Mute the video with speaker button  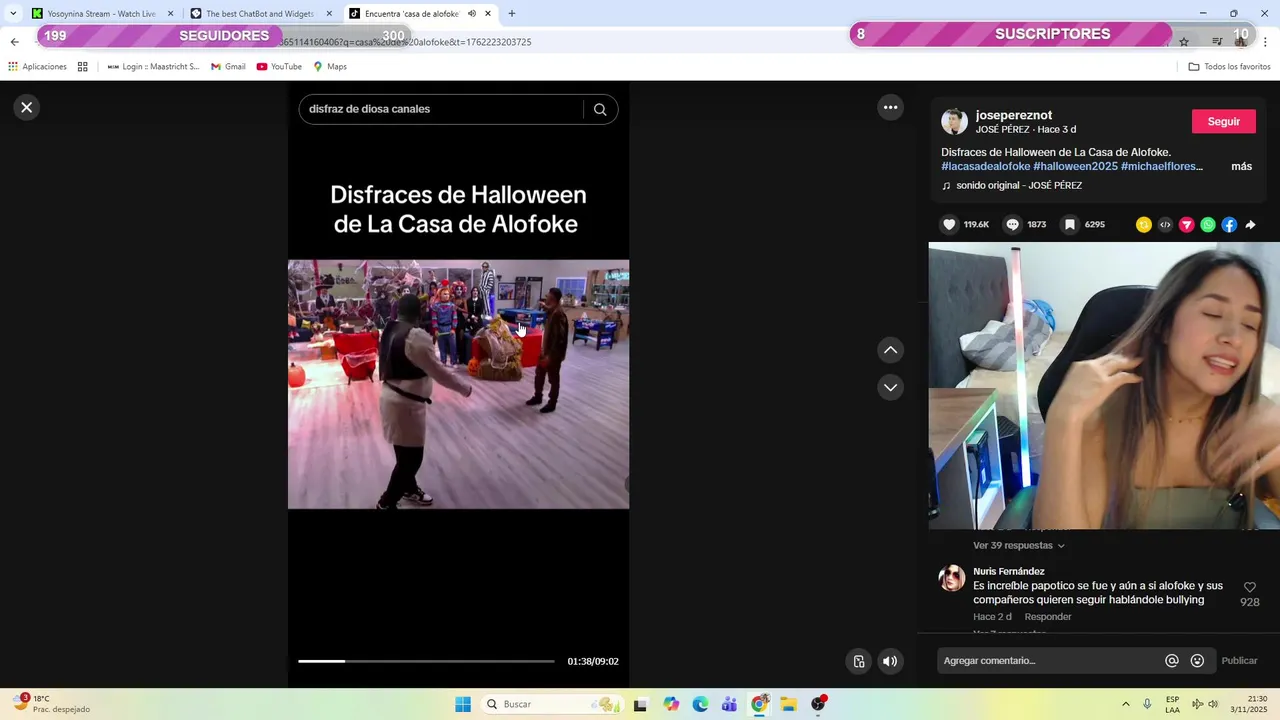click(x=890, y=661)
